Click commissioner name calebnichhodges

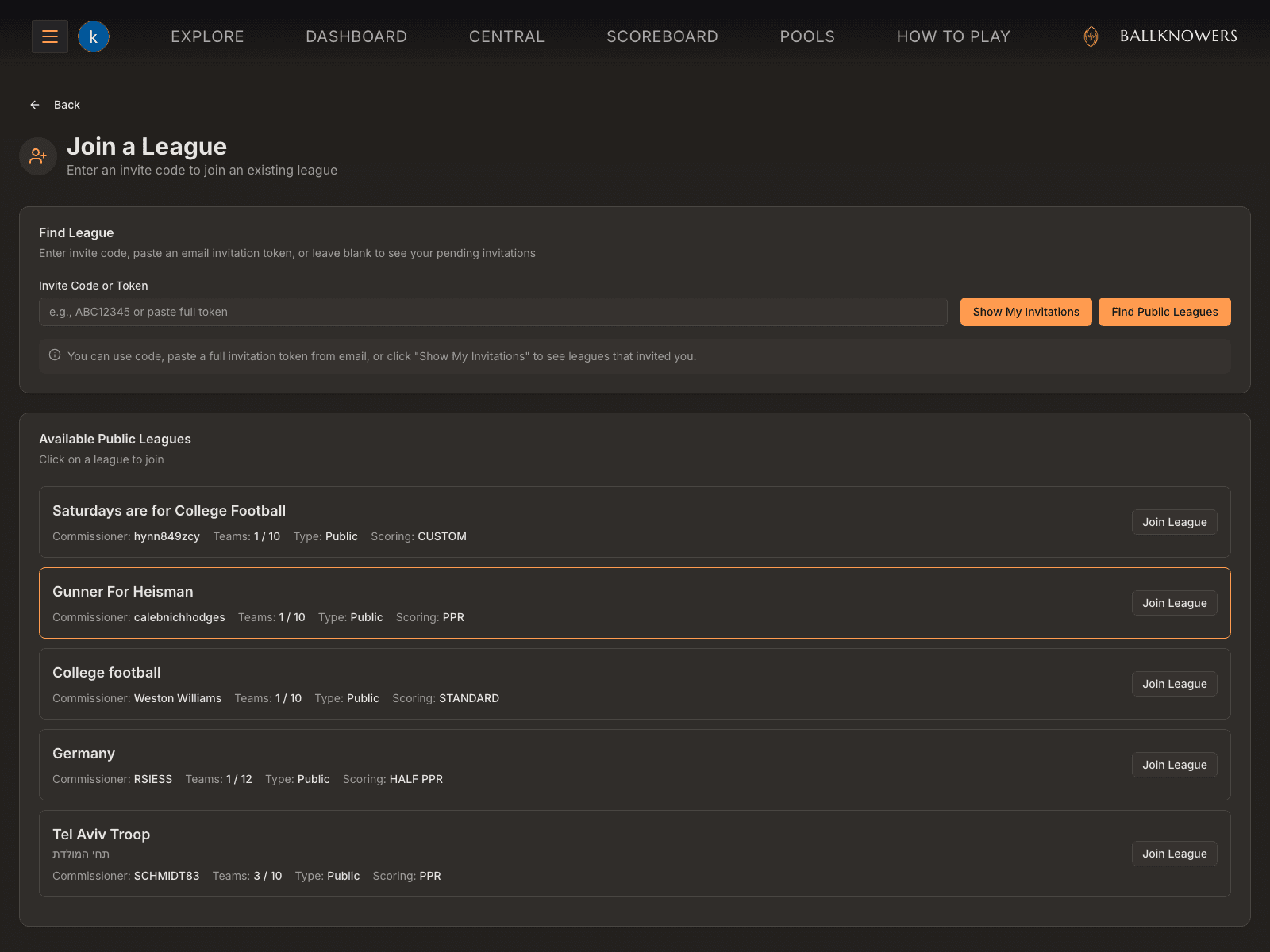click(179, 617)
